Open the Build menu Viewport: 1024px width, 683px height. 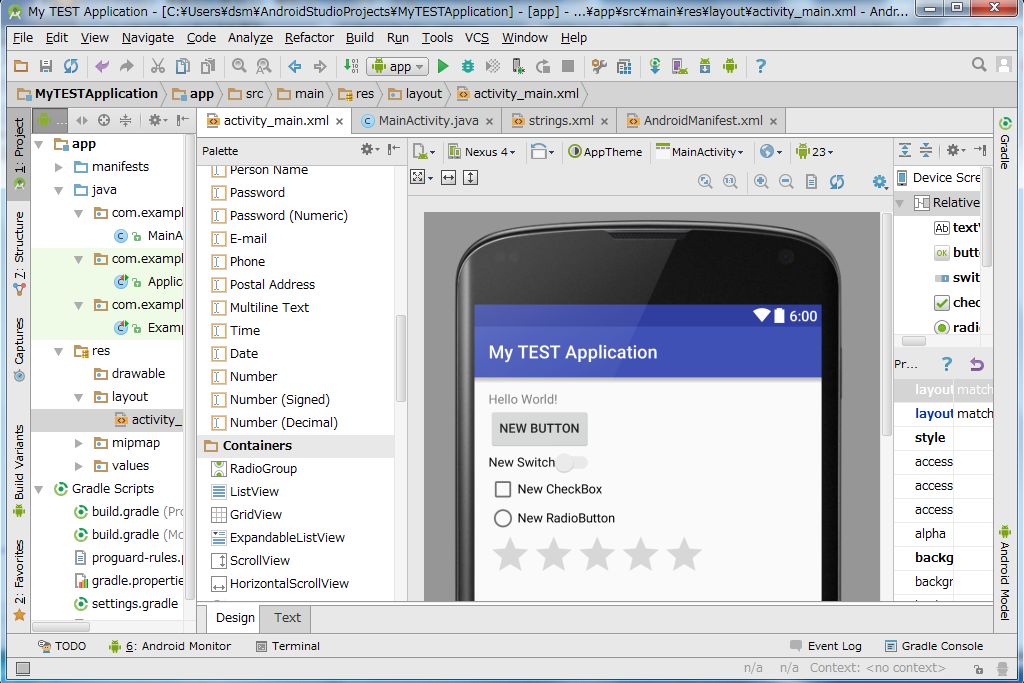coord(359,38)
